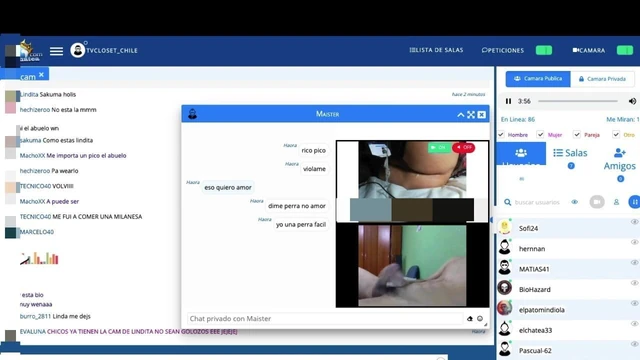The image size is (640, 360).
Task: Select the Camara Privada button
Action: point(602,79)
